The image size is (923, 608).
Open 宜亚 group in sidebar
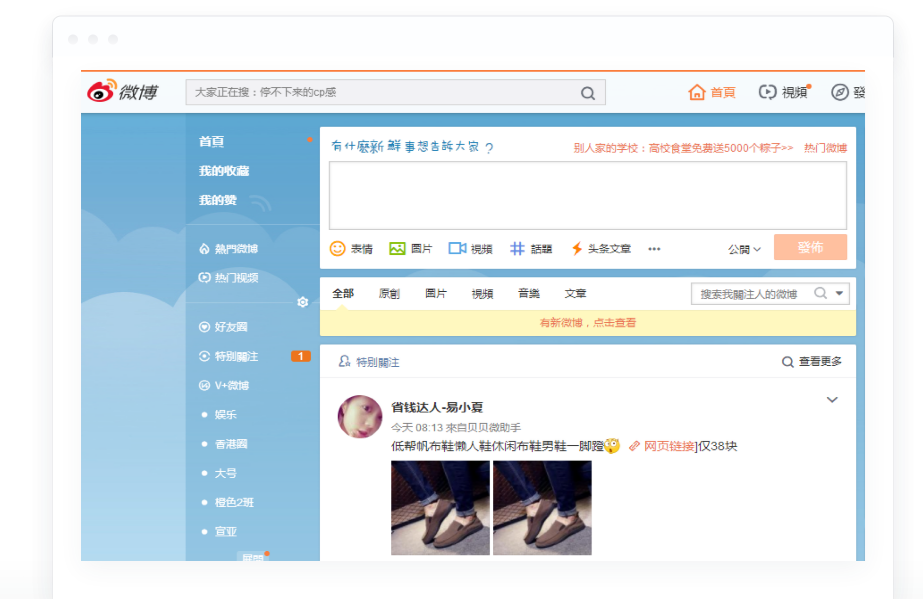point(225,531)
